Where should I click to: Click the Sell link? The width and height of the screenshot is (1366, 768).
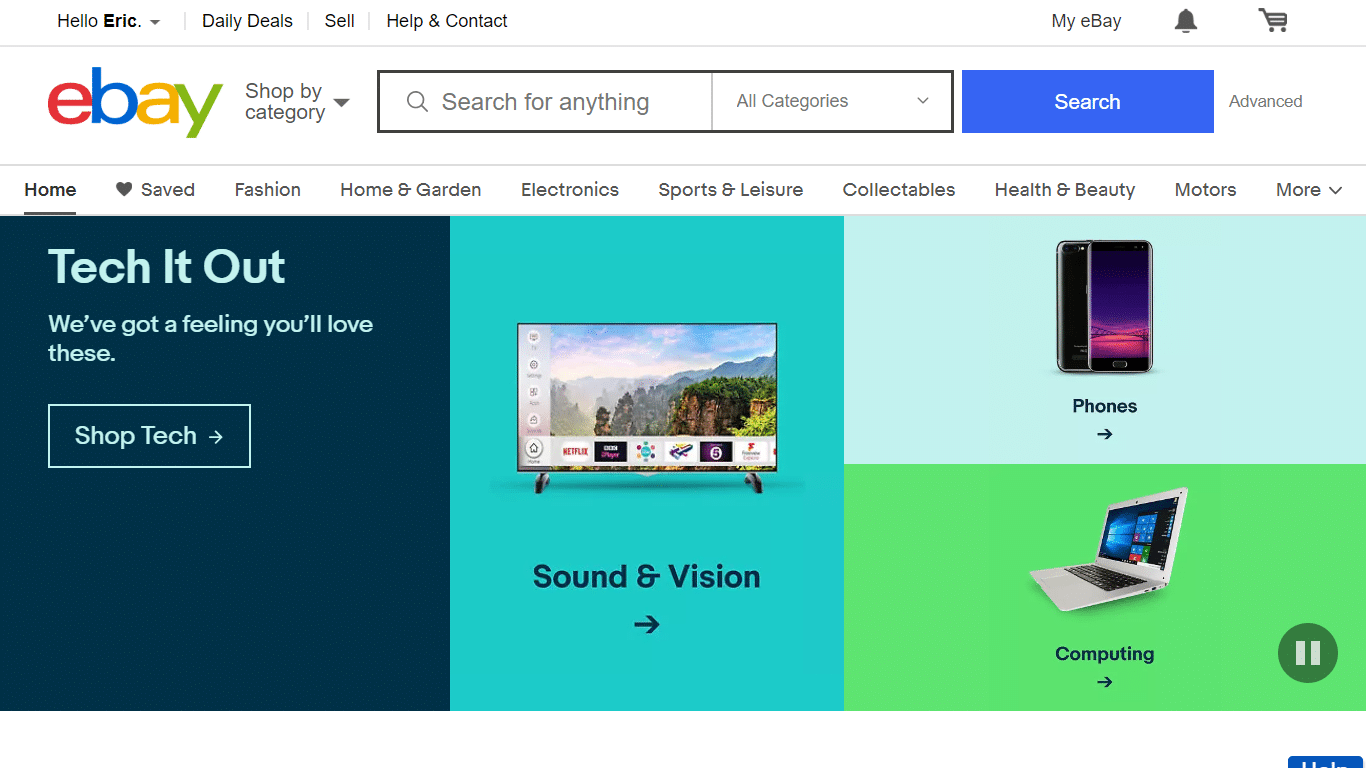click(339, 21)
